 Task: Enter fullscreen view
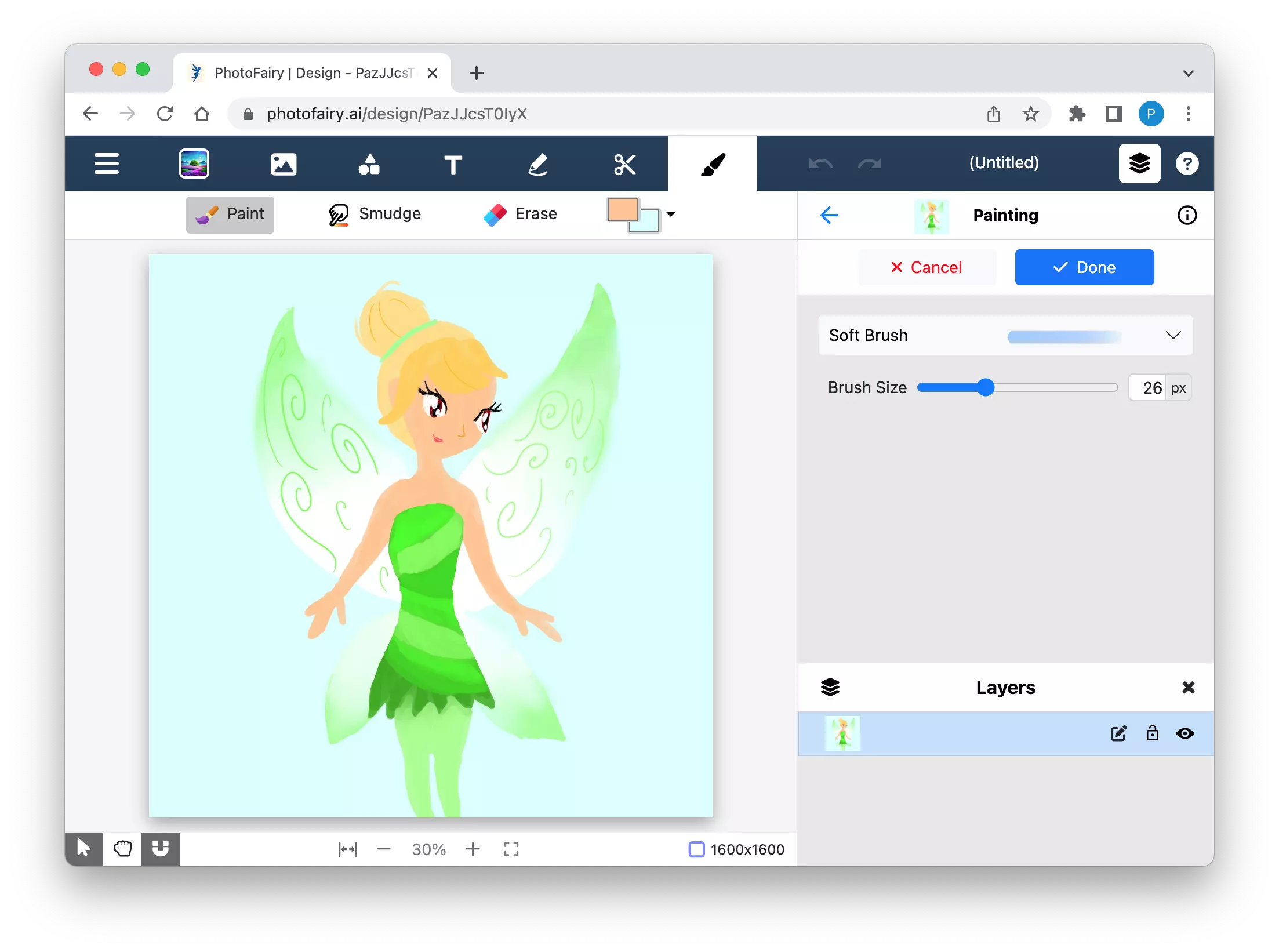pyautogui.click(x=511, y=849)
